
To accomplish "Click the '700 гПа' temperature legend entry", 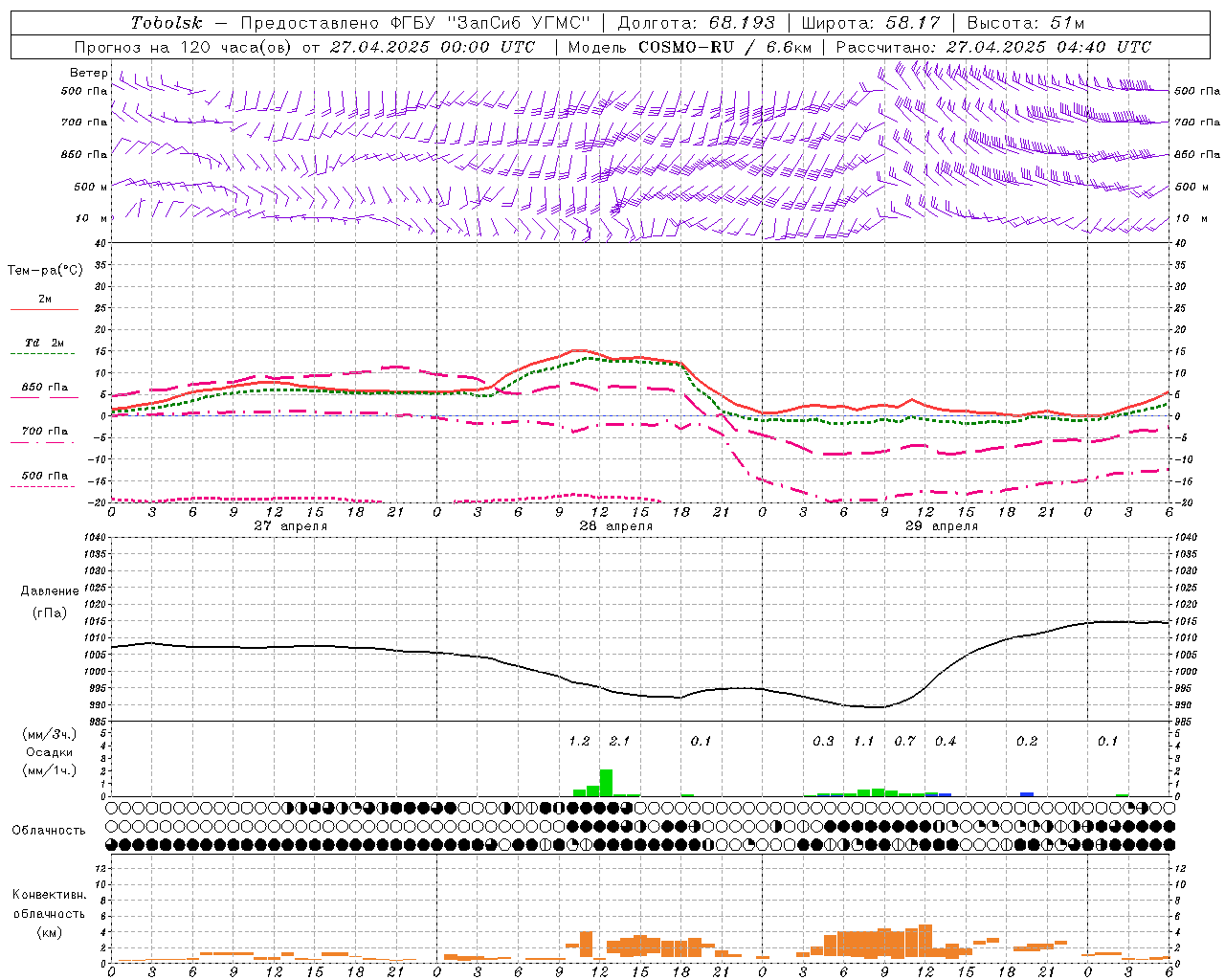I will 44,432.
